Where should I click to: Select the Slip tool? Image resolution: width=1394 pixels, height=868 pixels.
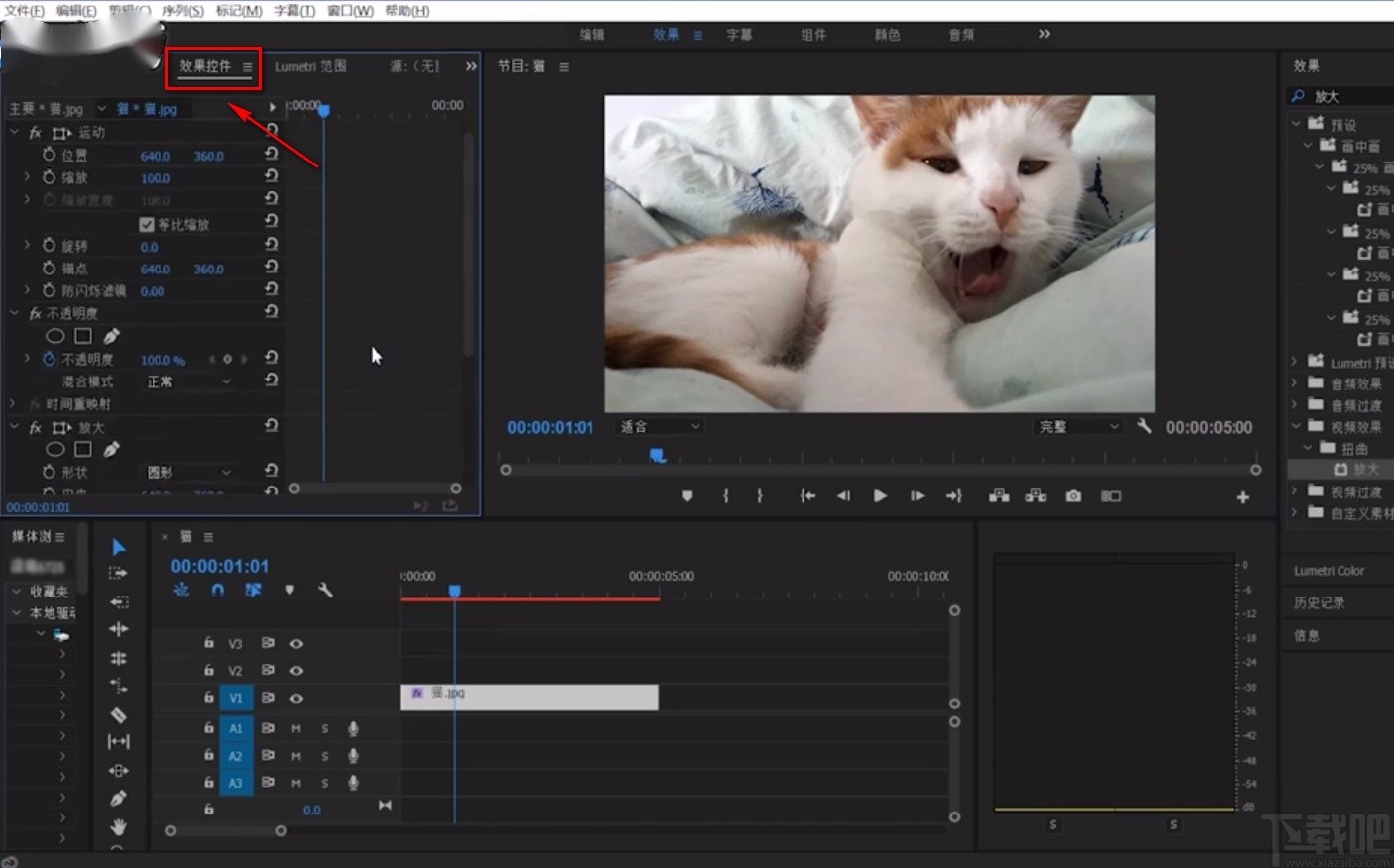tap(118, 741)
